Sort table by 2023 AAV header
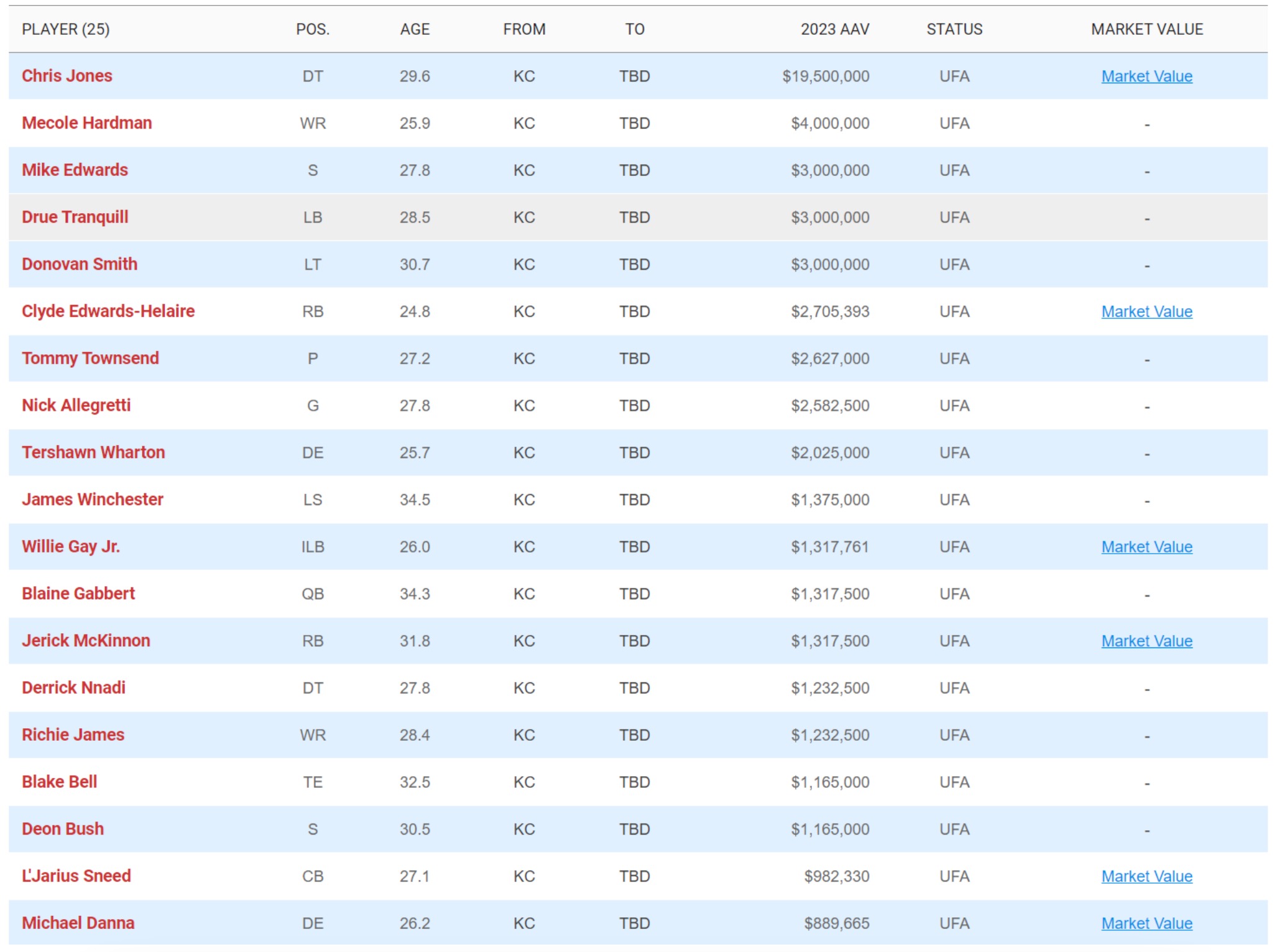 834,29
